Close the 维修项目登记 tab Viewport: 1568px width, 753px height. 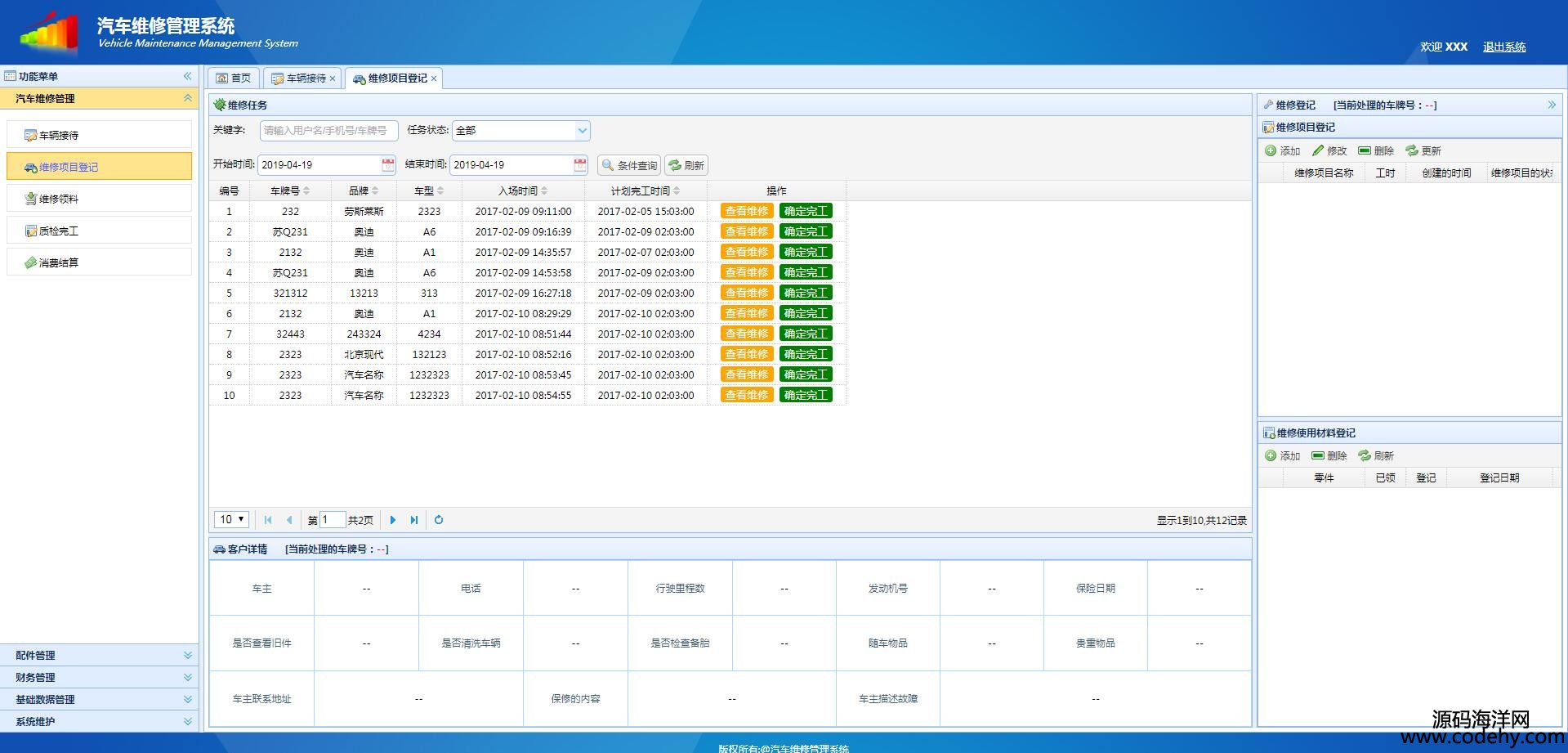pyautogui.click(x=434, y=78)
